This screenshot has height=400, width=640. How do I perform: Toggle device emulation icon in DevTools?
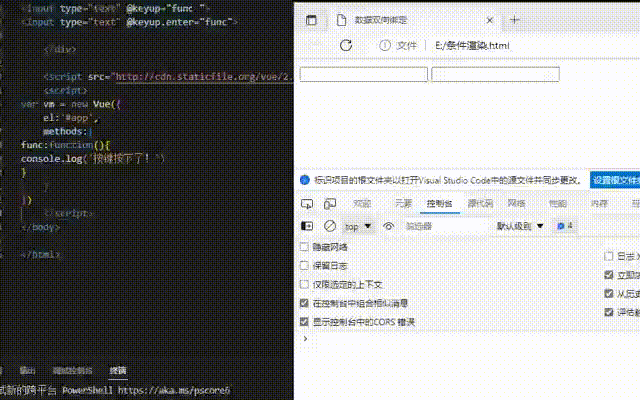pos(330,203)
